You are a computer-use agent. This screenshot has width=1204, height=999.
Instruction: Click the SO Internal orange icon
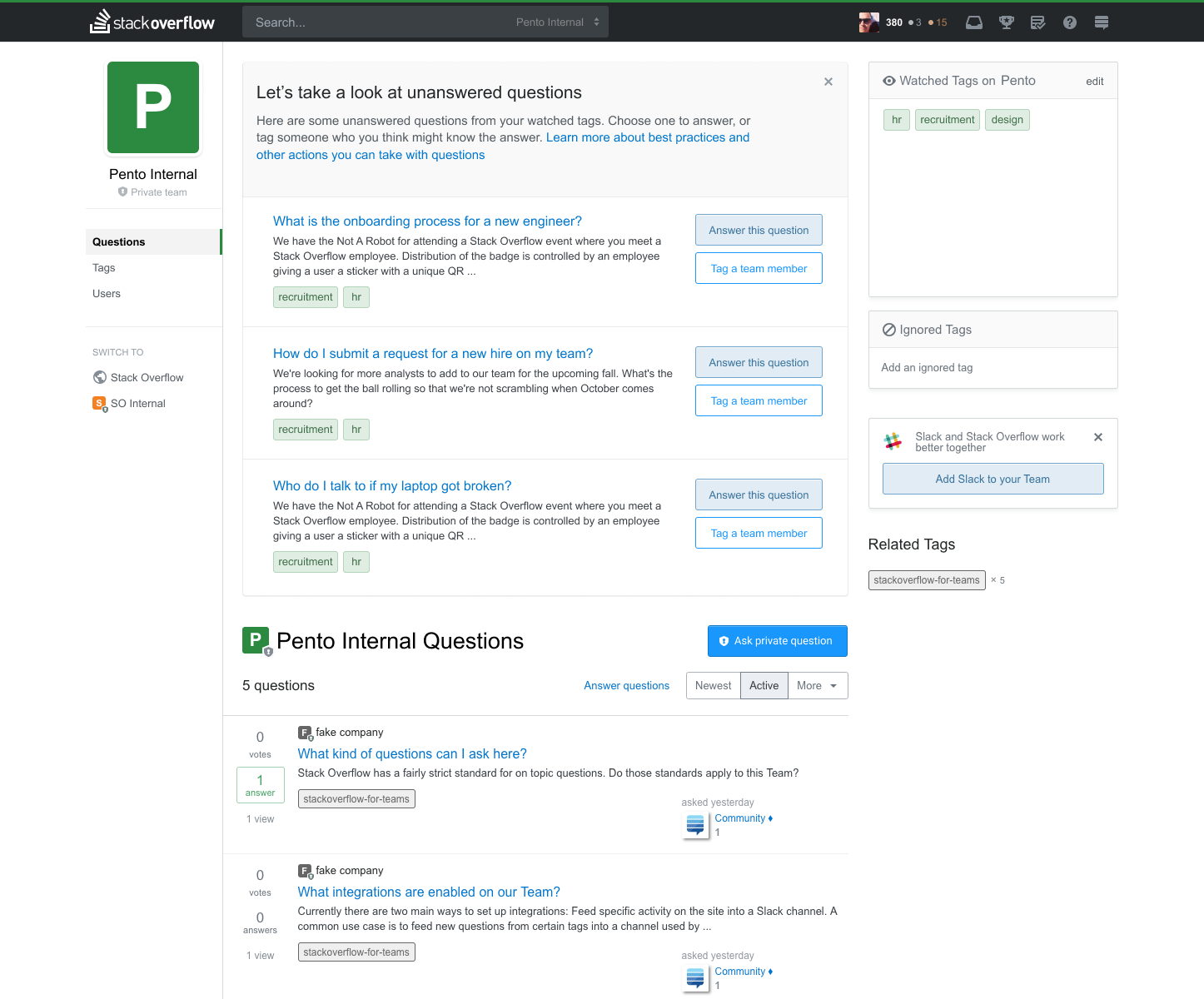100,404
